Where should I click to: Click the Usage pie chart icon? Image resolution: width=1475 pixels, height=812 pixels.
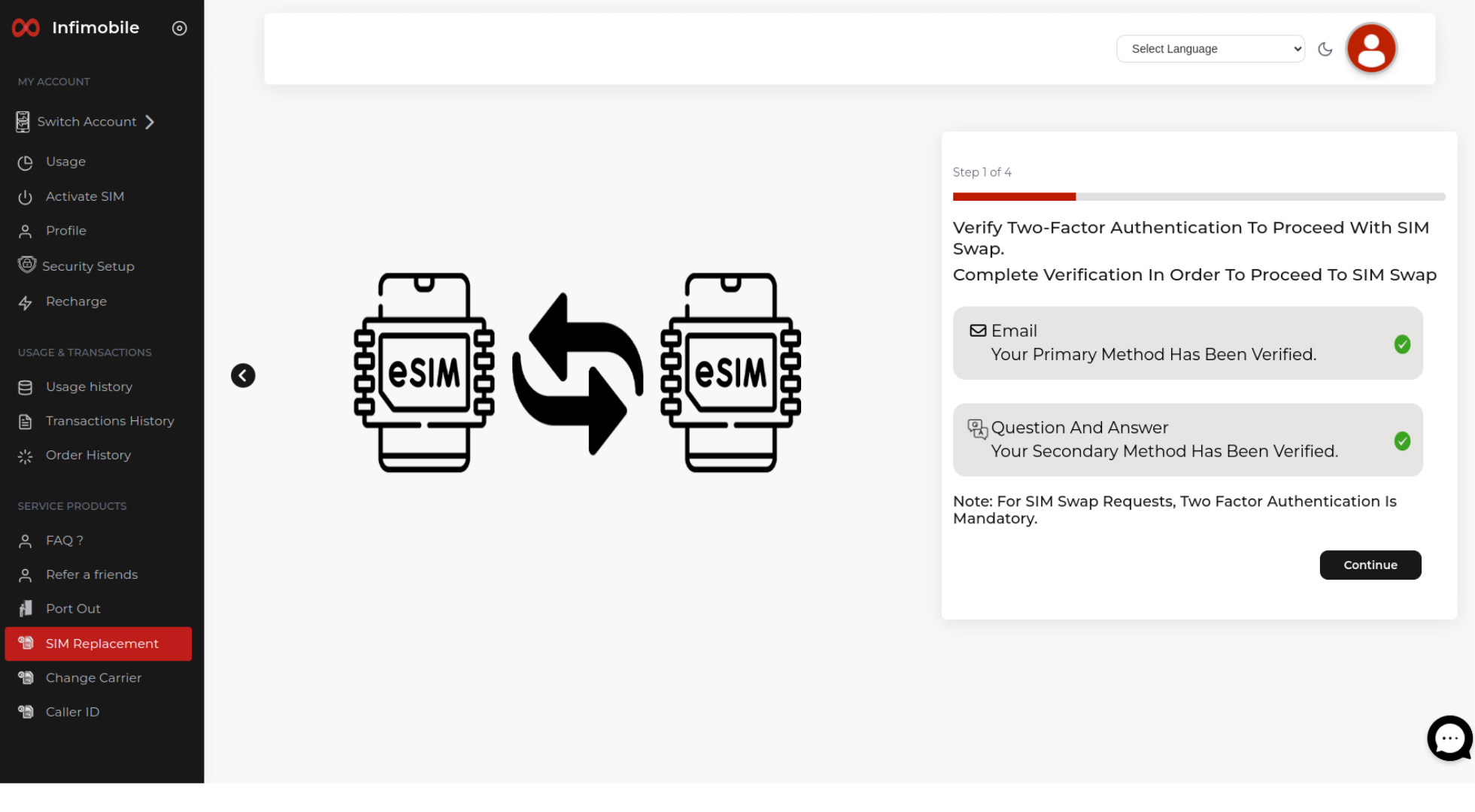26,162
